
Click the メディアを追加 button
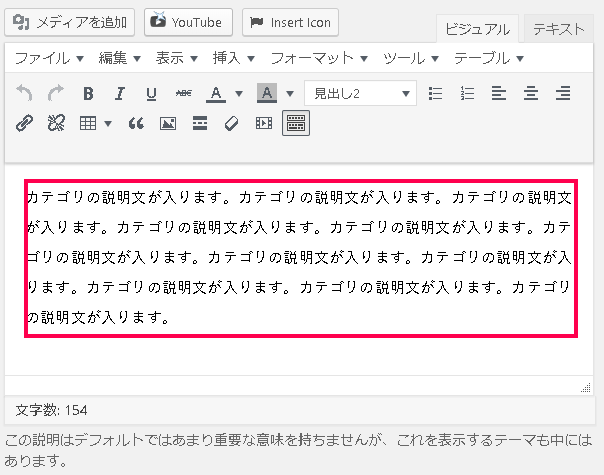coord(70,21)
